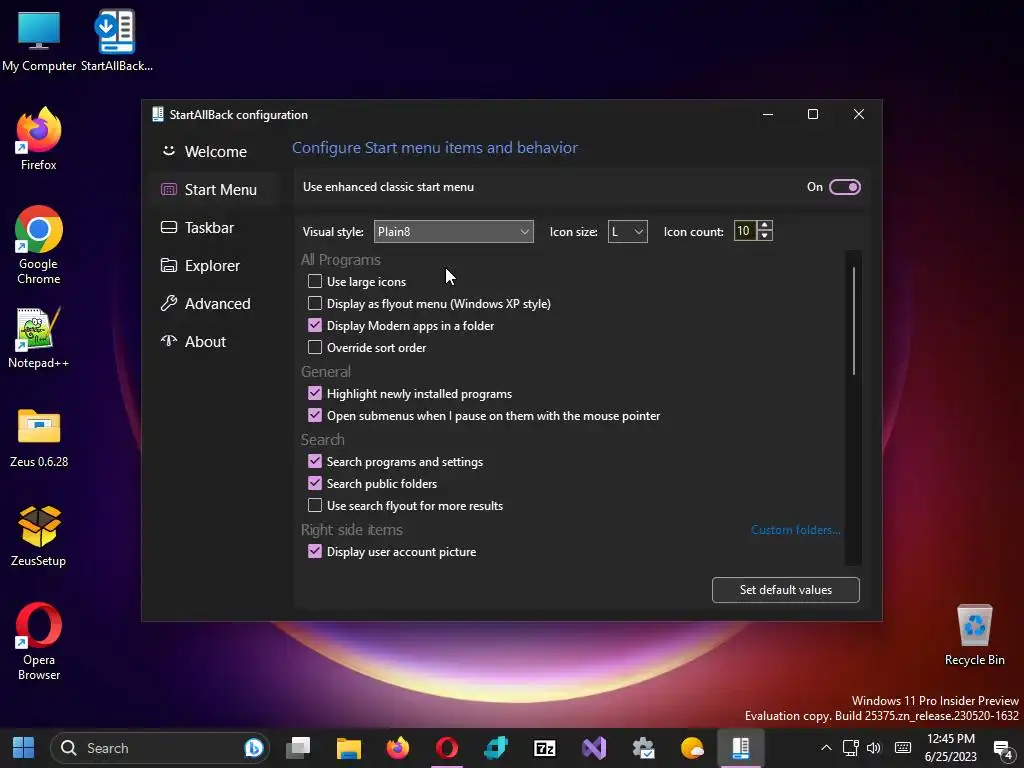The width and height of the screenshot is (1024, 768).
Task: Click the taskbar Search box
Action: 160,748
